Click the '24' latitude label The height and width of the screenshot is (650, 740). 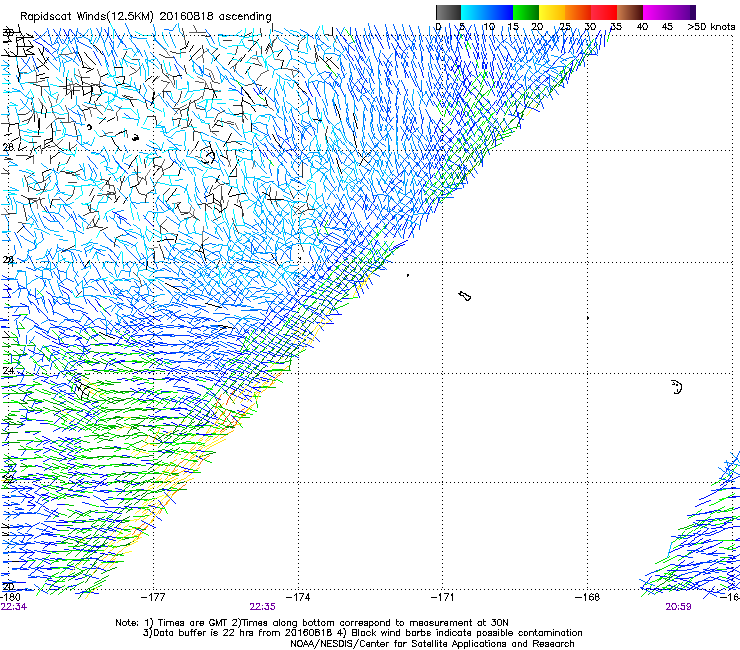pyautogui.click(x=8, y=371)
